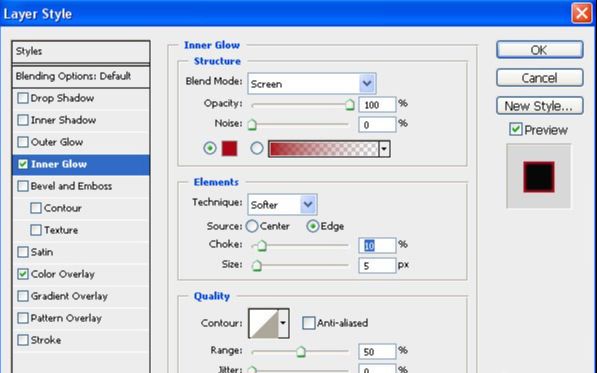Click the black square preview thumbnail
Image resolution: width=597 pixels, height=373 pixels.
coord(538,177)
